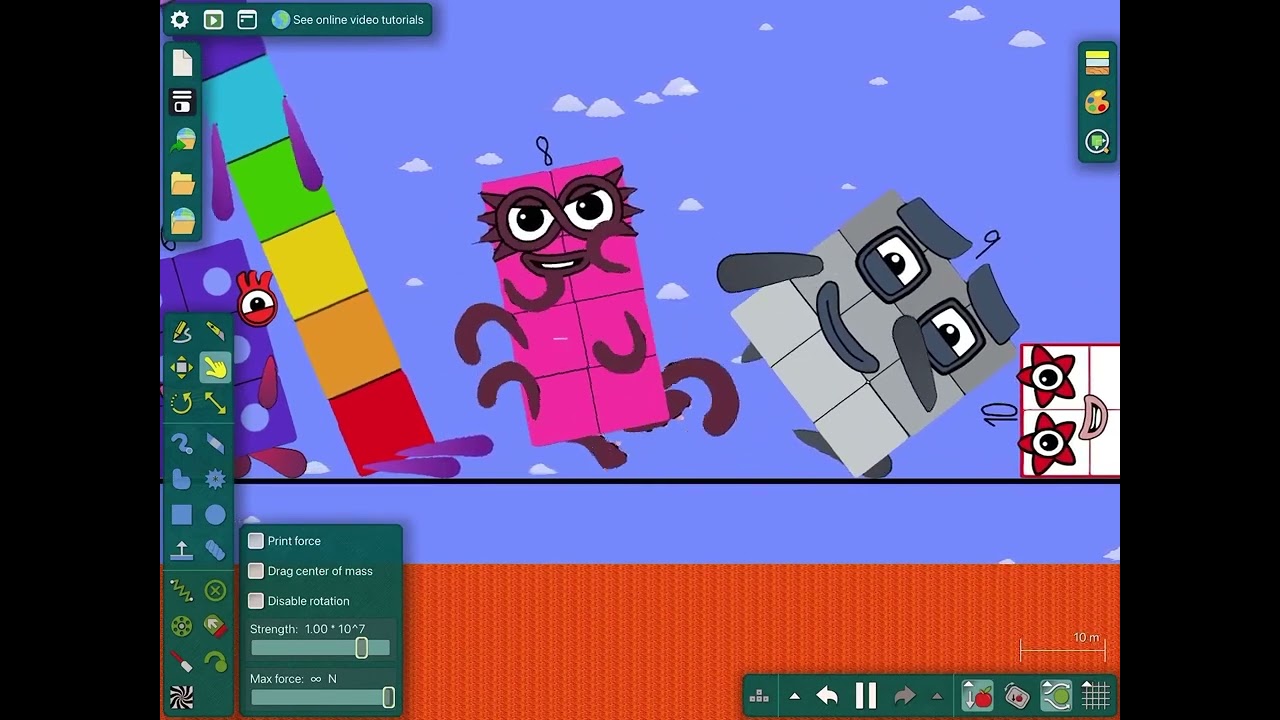Select the Tracer tool
The image size is (1280, 720).
pos(215,662)
